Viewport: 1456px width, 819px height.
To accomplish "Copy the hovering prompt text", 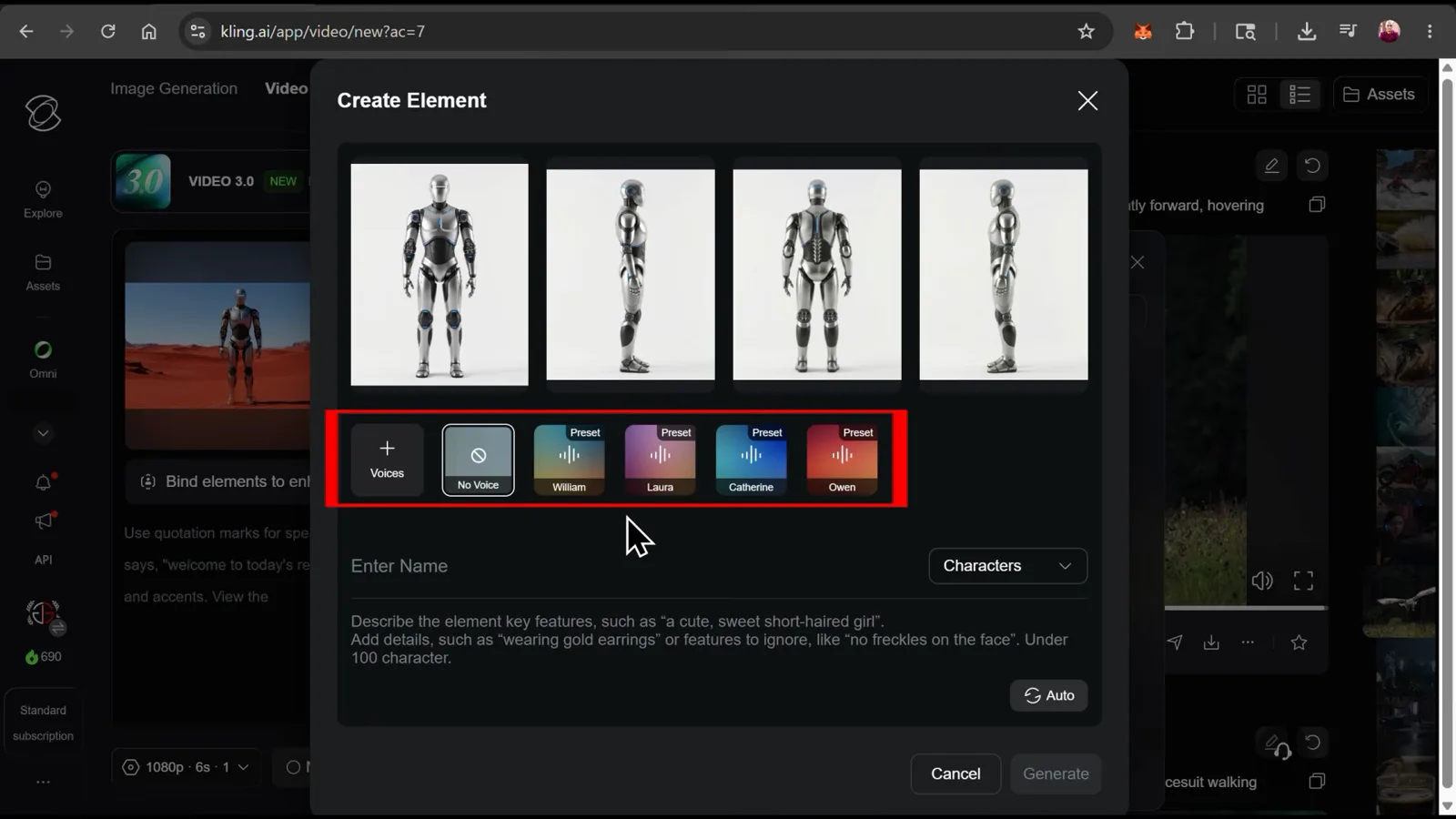I will coord(1317,205).
